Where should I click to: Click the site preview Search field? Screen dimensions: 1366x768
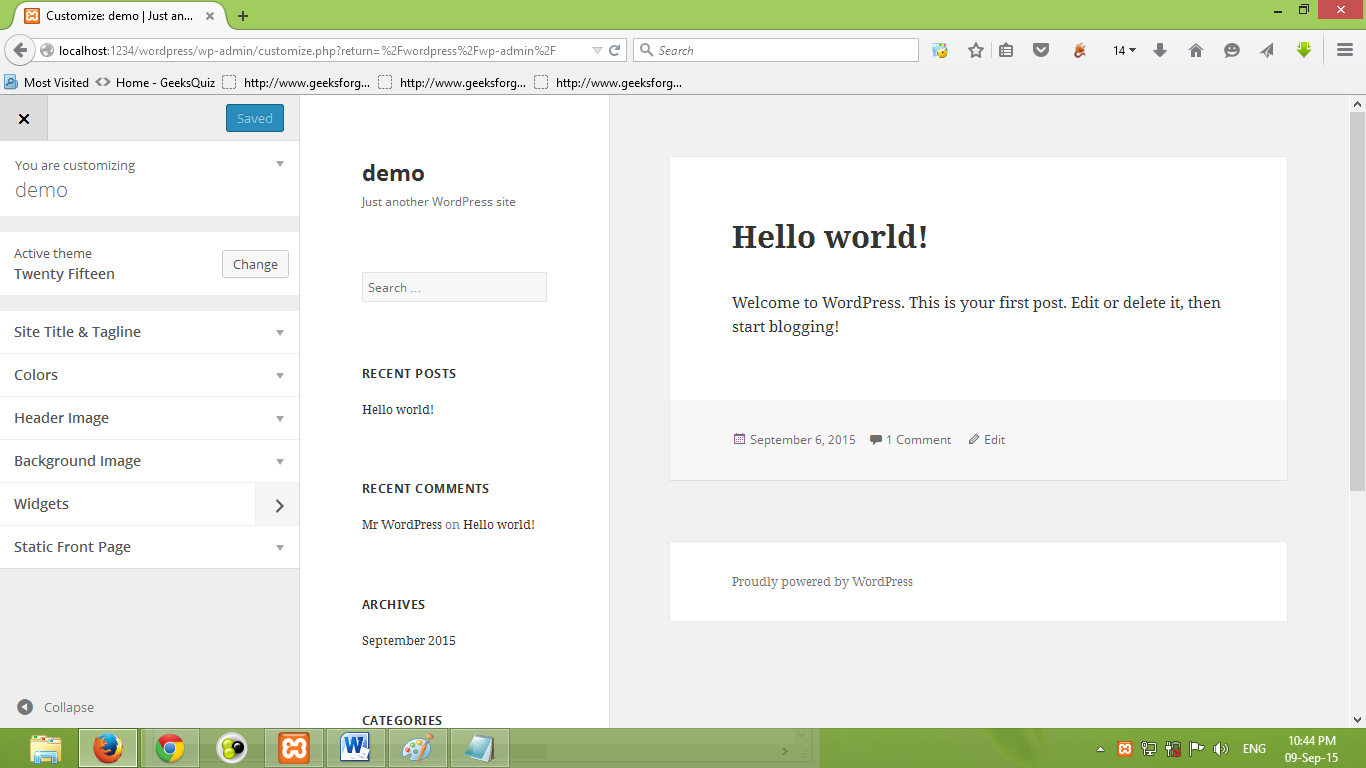point(454,287)
